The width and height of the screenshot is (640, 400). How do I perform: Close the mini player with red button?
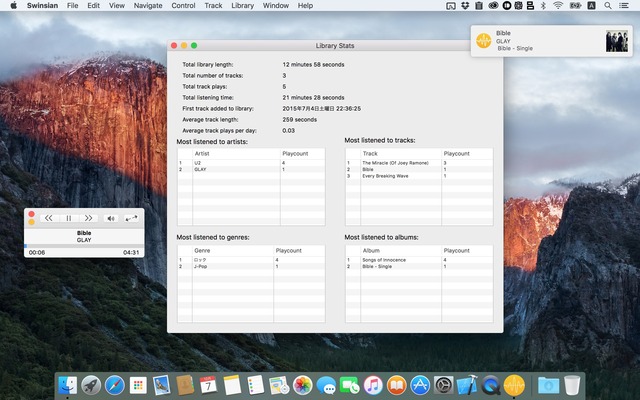tap(31, 214)
